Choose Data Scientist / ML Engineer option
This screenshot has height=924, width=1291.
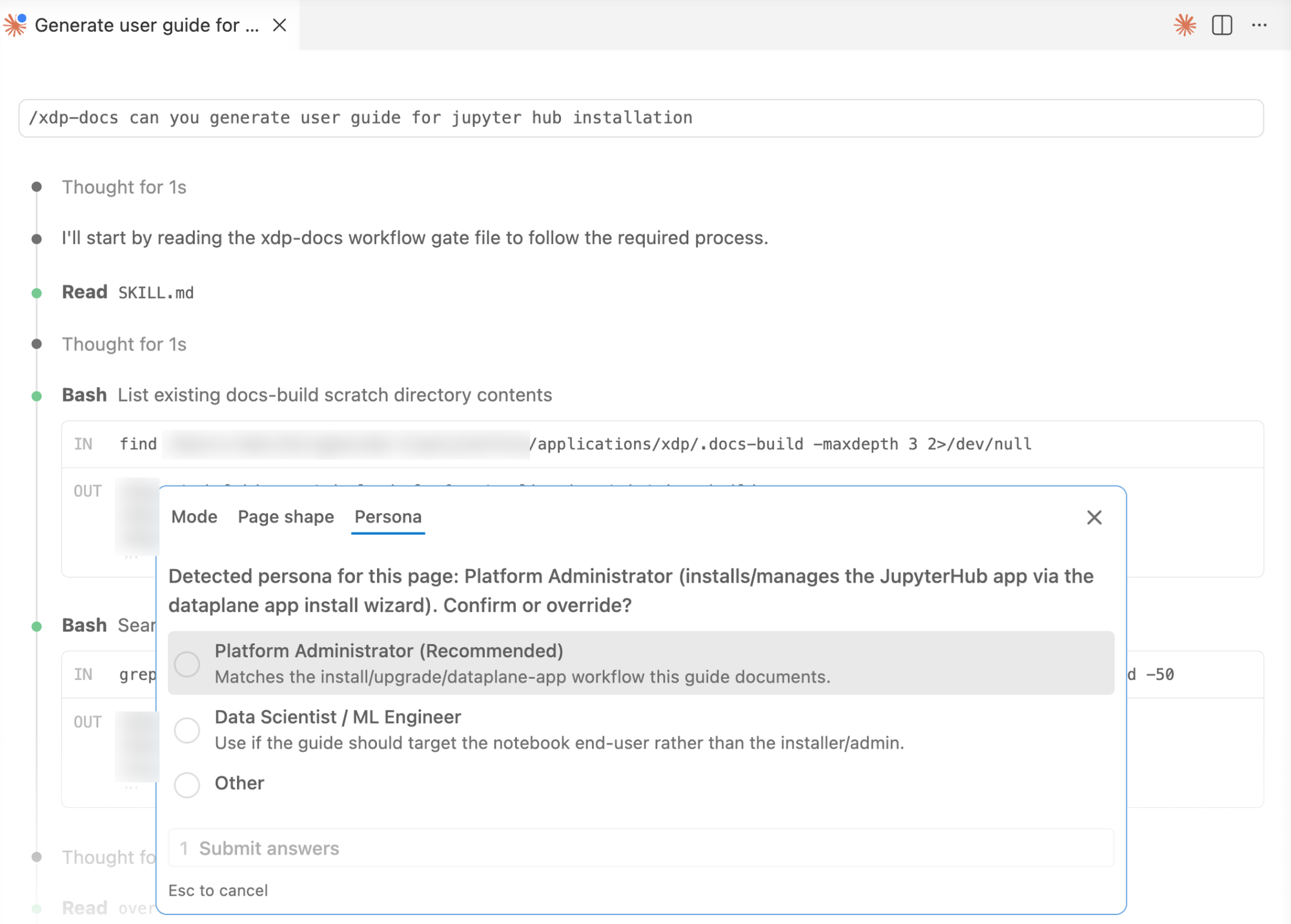187,730
